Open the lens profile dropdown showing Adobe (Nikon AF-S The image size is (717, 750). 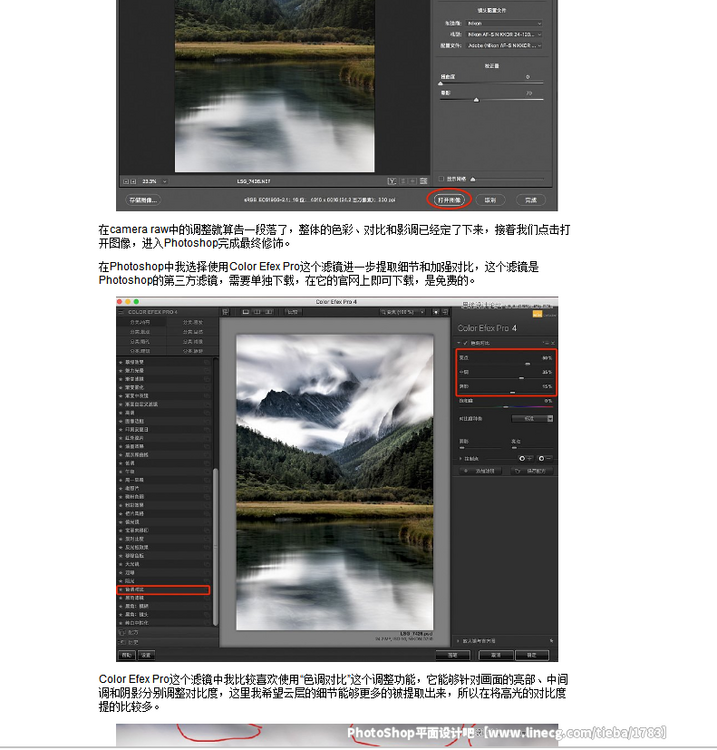click(505, 45)
